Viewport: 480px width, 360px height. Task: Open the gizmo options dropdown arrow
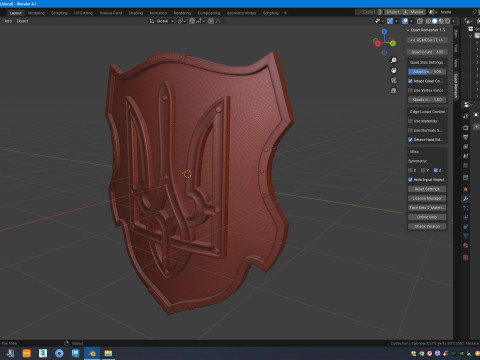[x=396, y=21]
